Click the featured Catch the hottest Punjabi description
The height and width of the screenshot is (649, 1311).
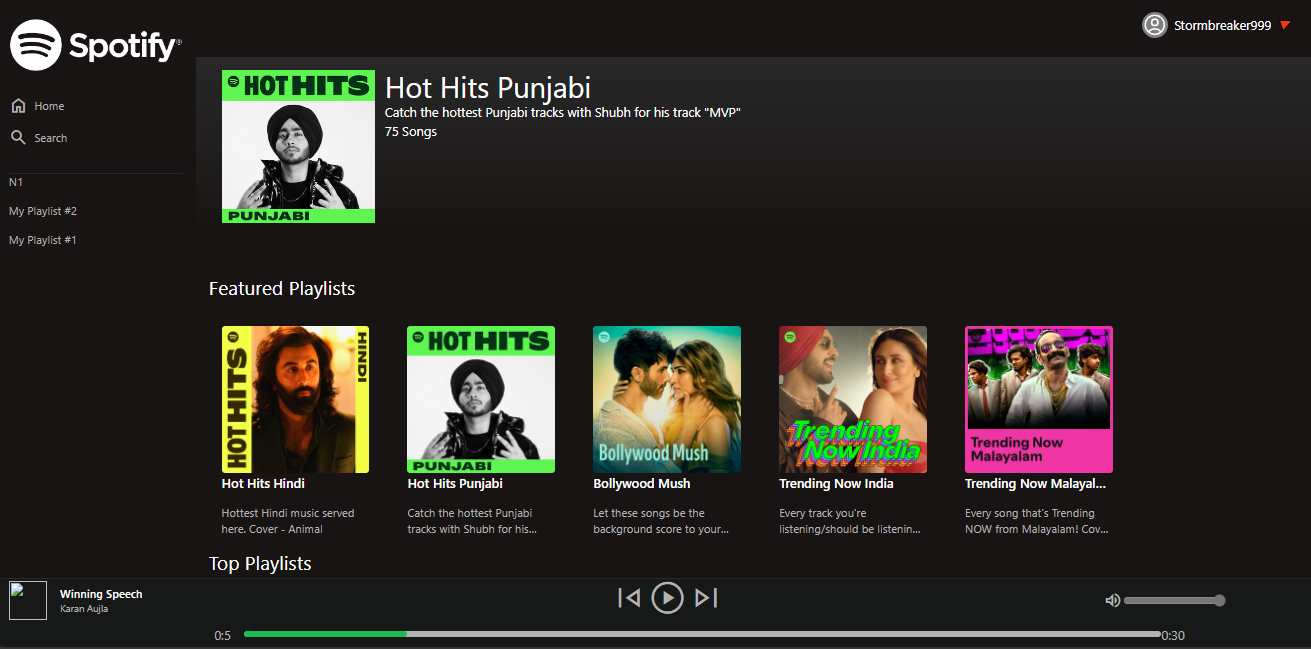473,521
